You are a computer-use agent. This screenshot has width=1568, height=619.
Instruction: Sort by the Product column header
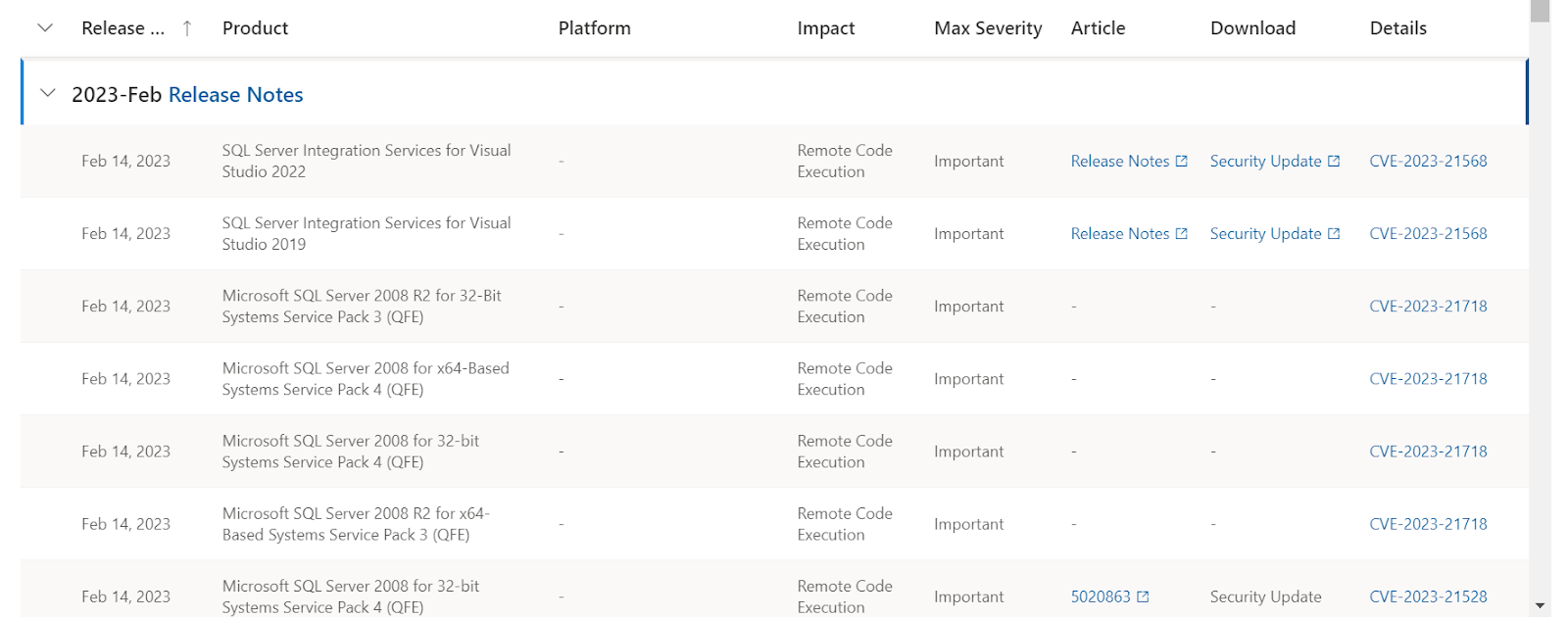(255, 28)
